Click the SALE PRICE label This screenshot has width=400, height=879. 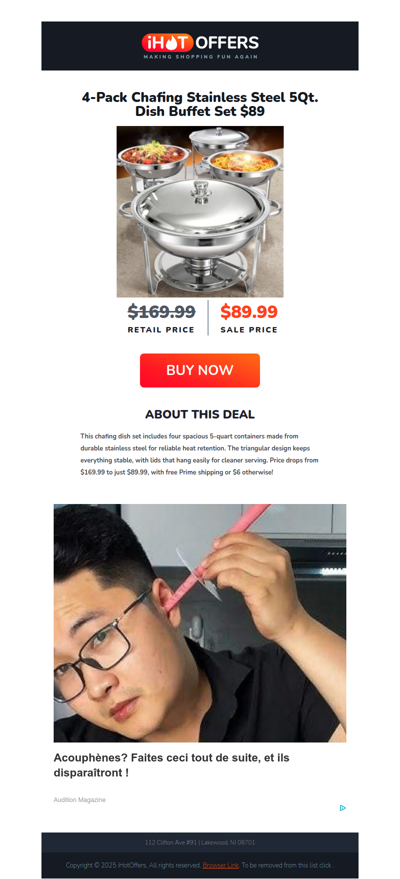pos(249,330)
